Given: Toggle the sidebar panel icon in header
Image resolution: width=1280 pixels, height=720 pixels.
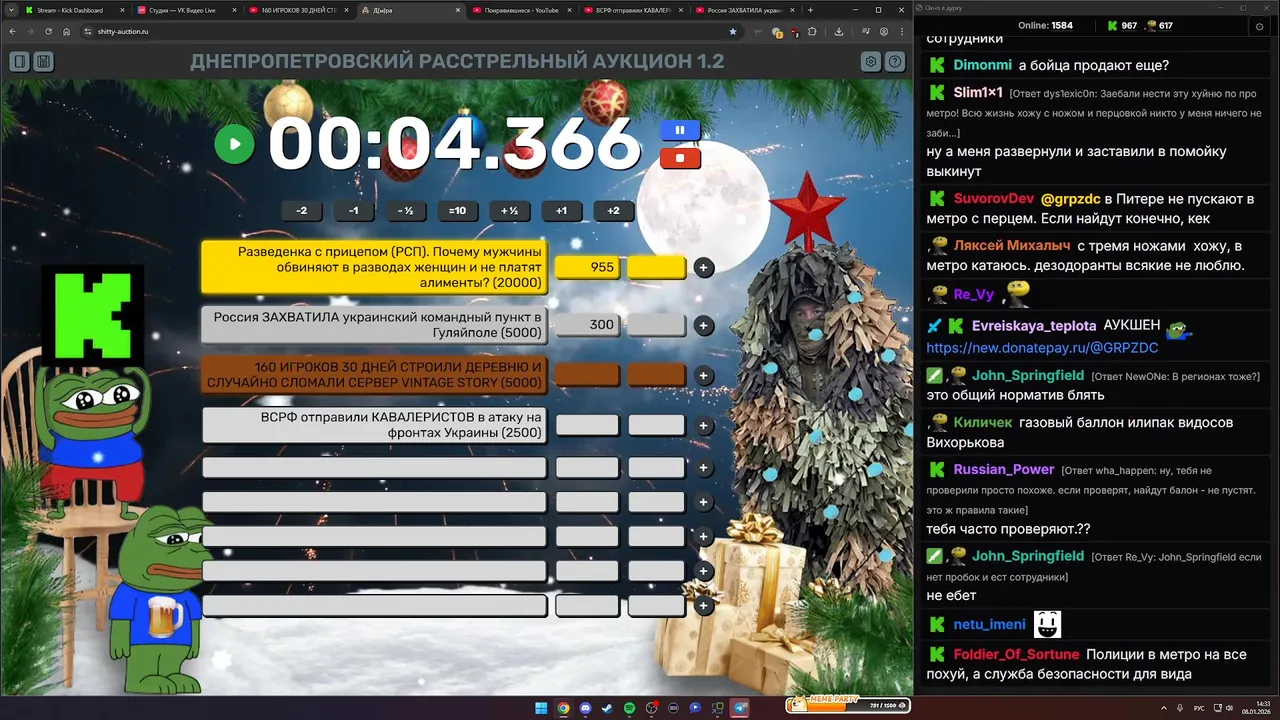Looking at the screenshot, I should (x=19, y=62).
